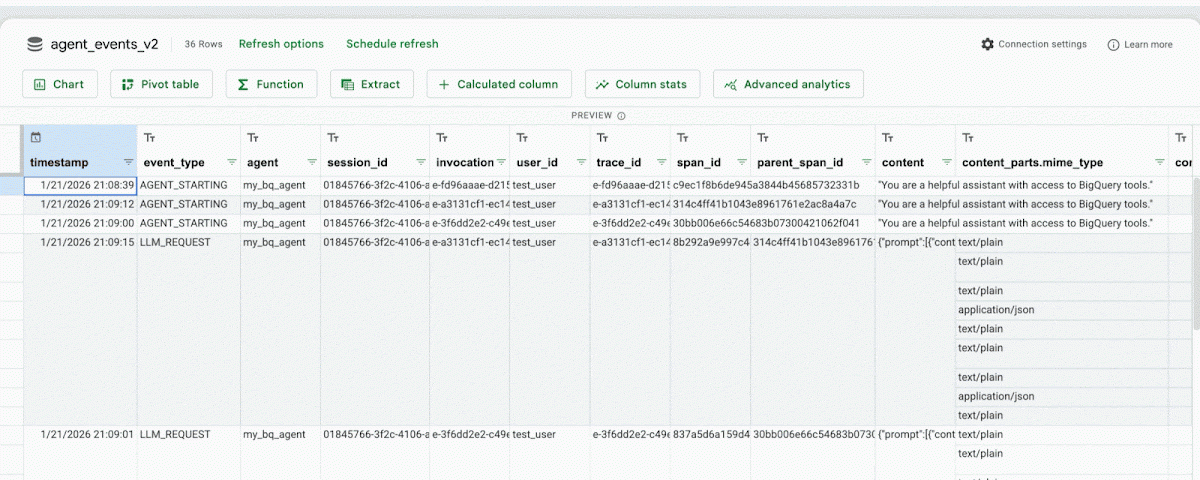This screenshot has width=1200, height=480.
Task: Click the 36 Rows count label
Action: tap(204, 45)
